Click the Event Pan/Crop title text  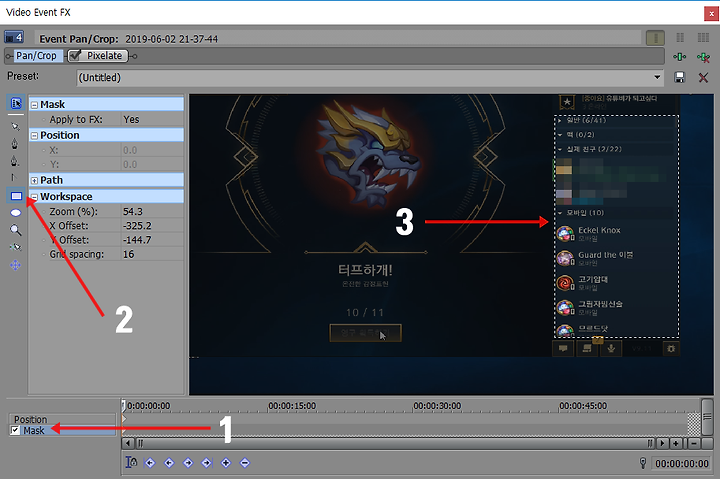point(79,39)
